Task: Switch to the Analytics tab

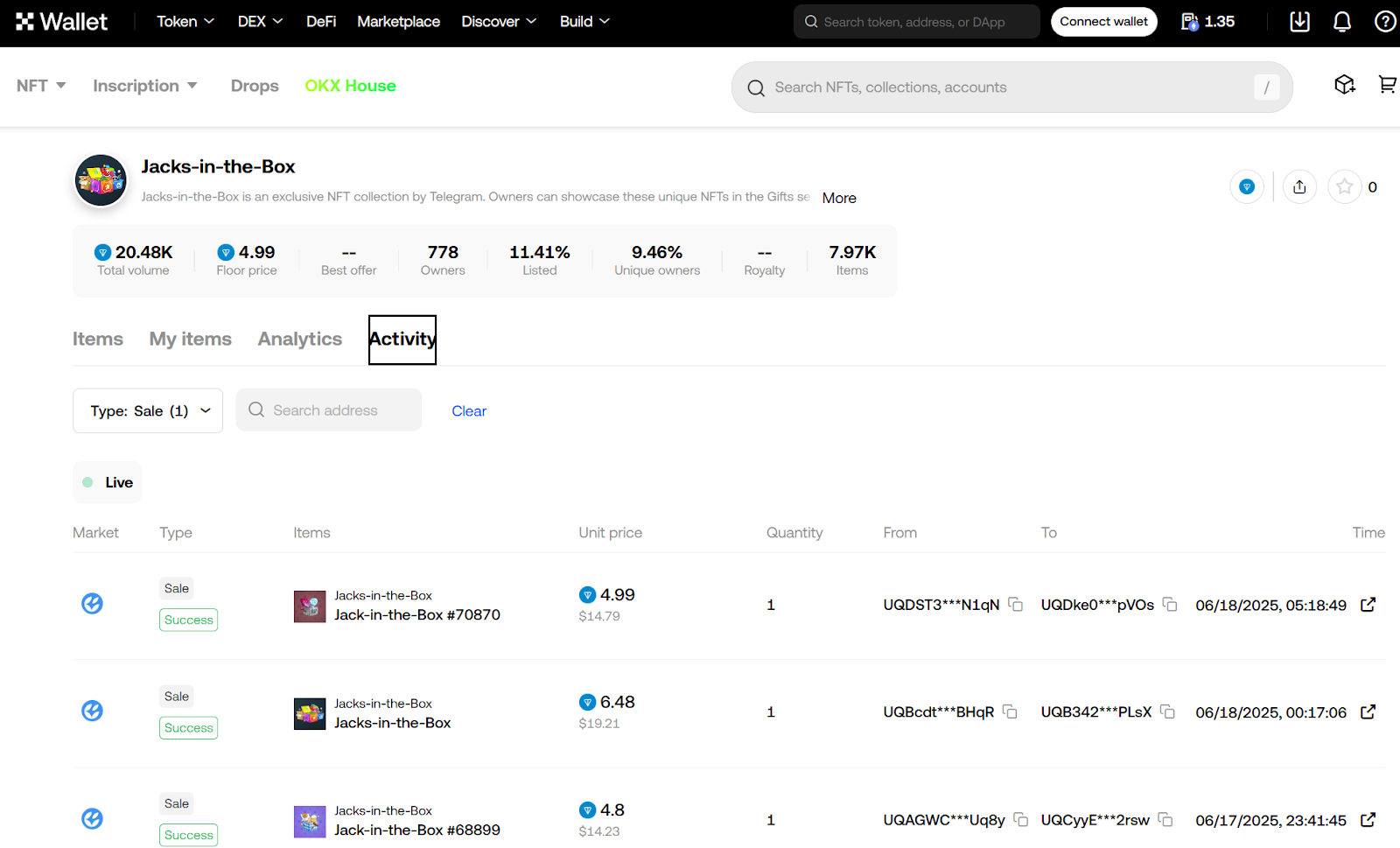Action: click(x=300, y=339)
